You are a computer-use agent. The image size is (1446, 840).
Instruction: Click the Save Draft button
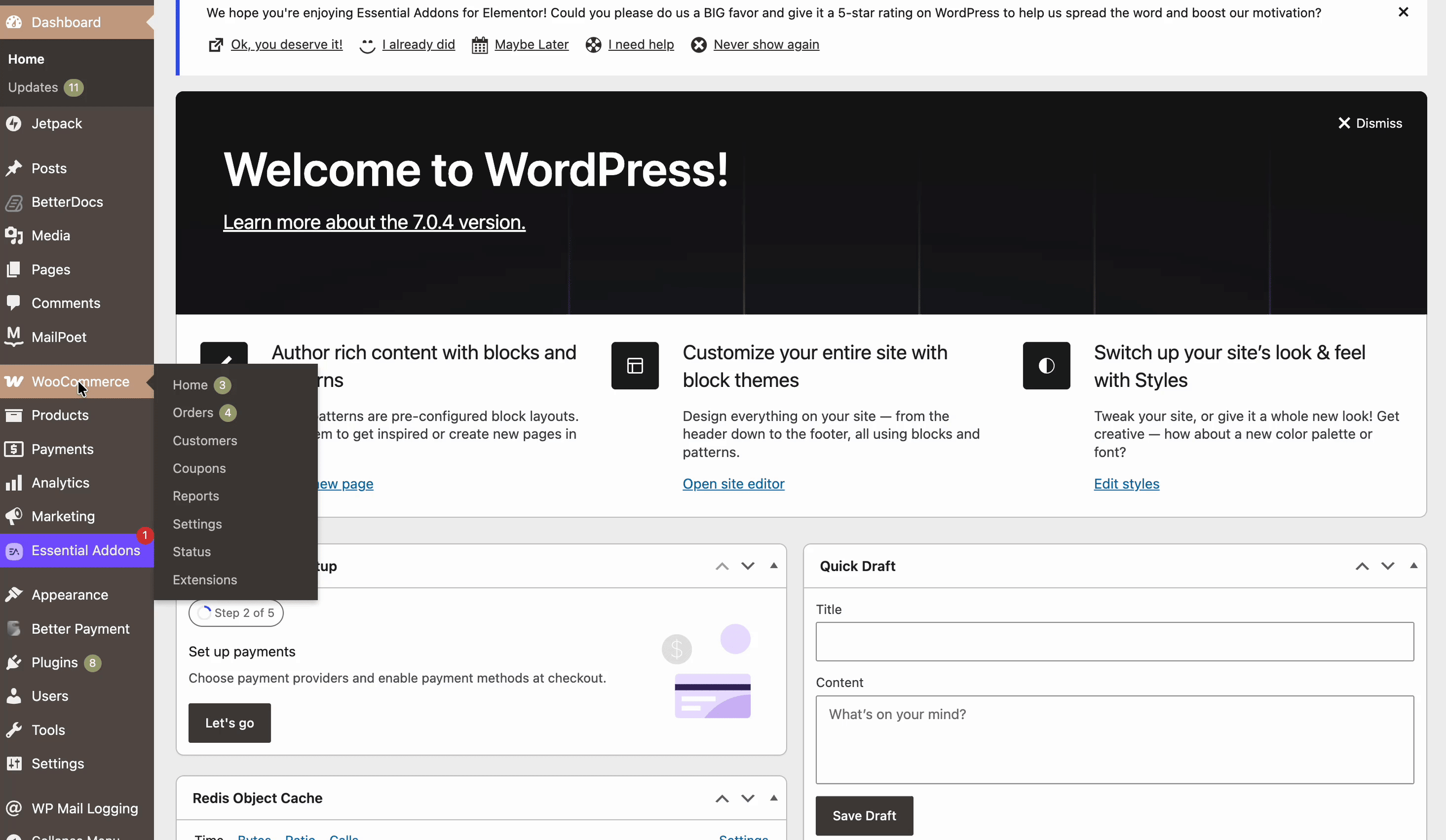(864, 815)
